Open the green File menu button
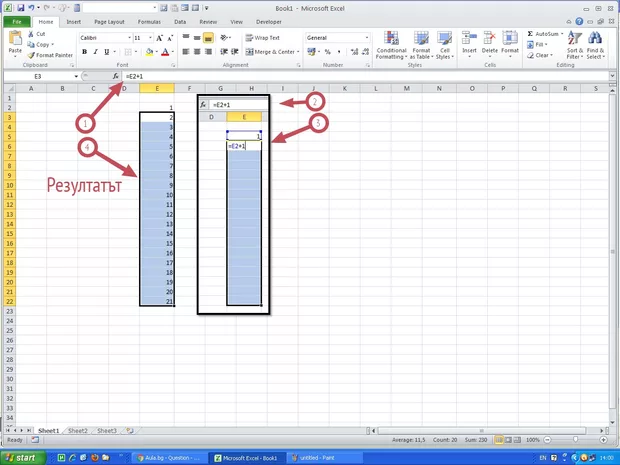Viewport: 620px width, 465px height. (x=16, y=20)
